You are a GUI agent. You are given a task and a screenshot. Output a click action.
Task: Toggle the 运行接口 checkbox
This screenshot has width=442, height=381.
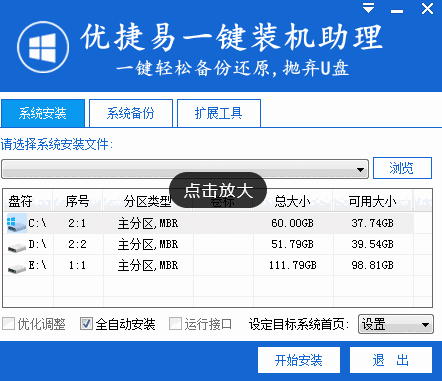175,324
